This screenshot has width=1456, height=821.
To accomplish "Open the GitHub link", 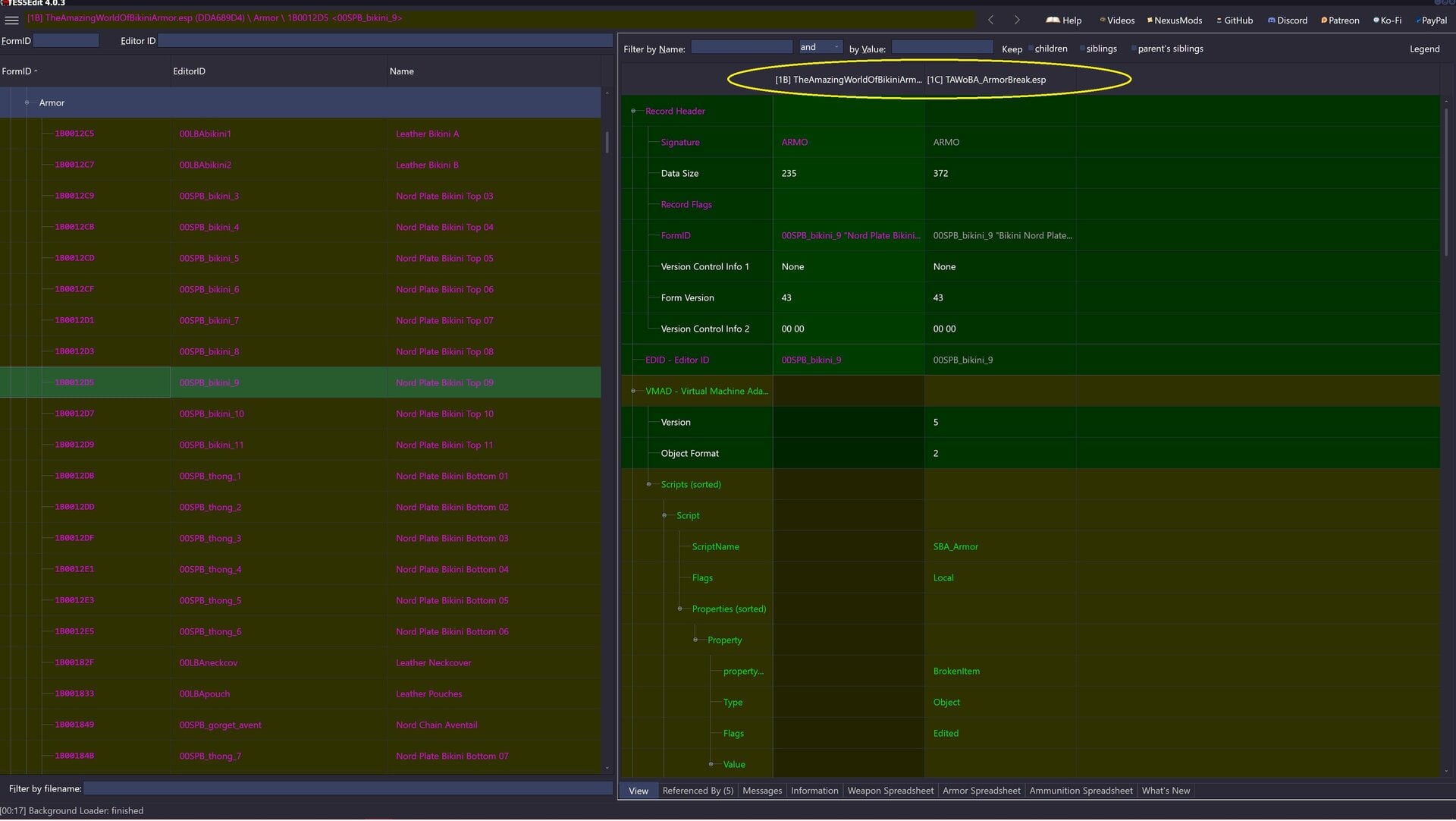I will tap(1235, 20).
